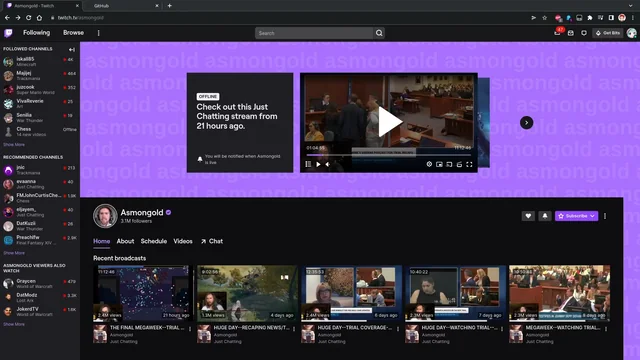Screen dimensions: 640x360
Task: Open THE FINAL MEGAWEEK broadcast thumbnail
Action: point(143,293)
